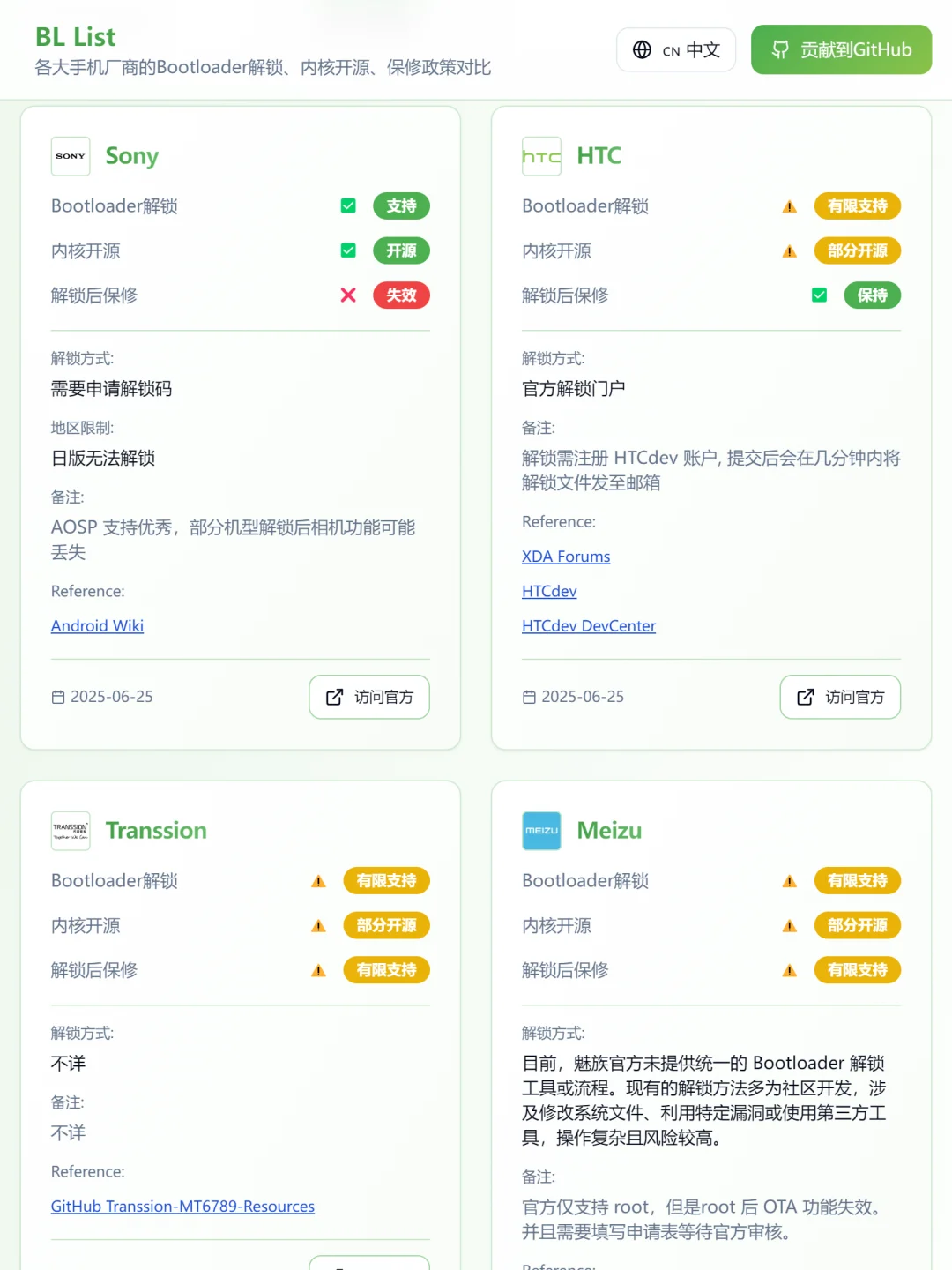
Task: Click the calendar icon beside Sony's 2025-06-25 date
Action: pos(57,697)
